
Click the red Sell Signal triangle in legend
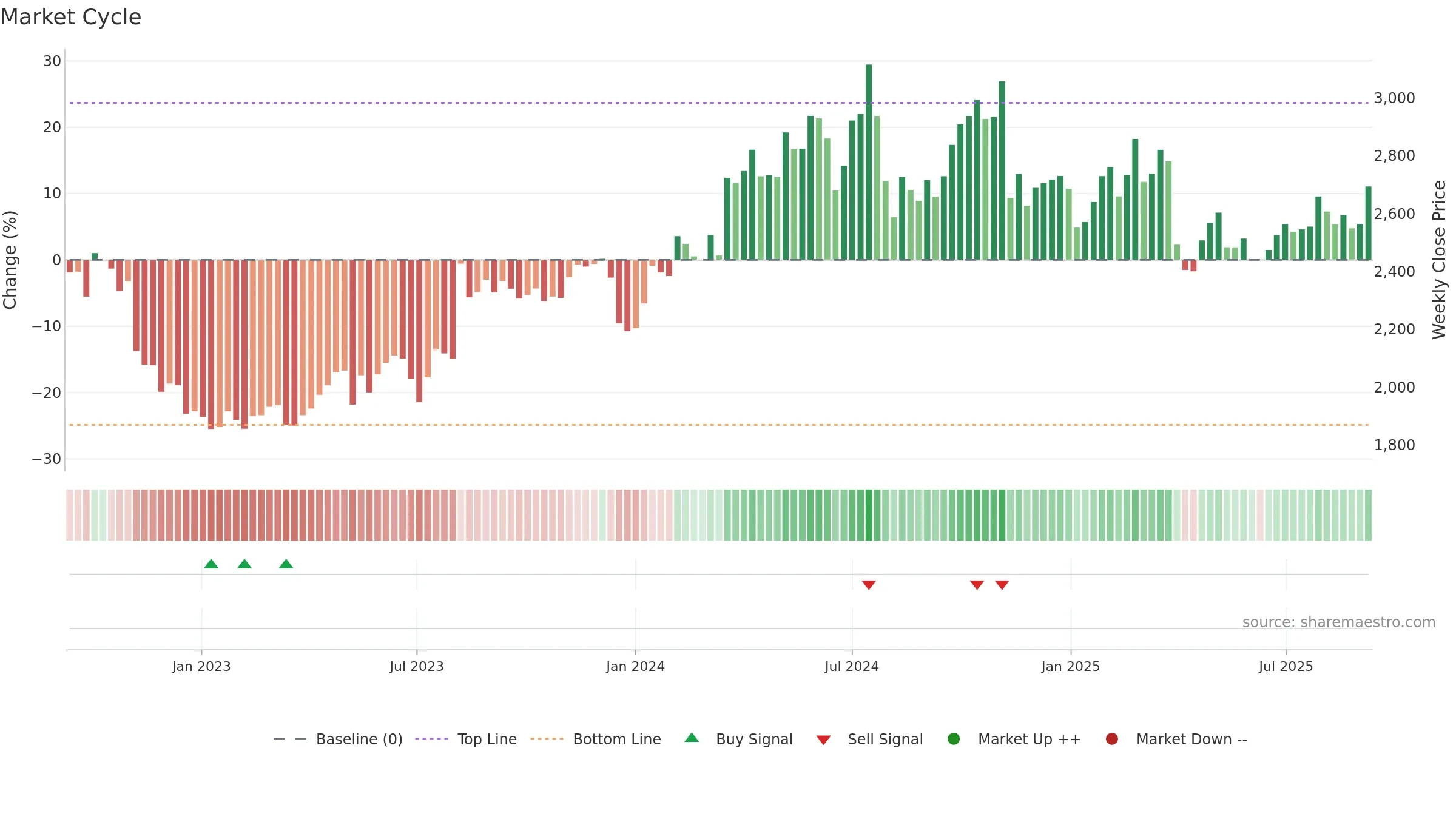click(x=823, y=740)
